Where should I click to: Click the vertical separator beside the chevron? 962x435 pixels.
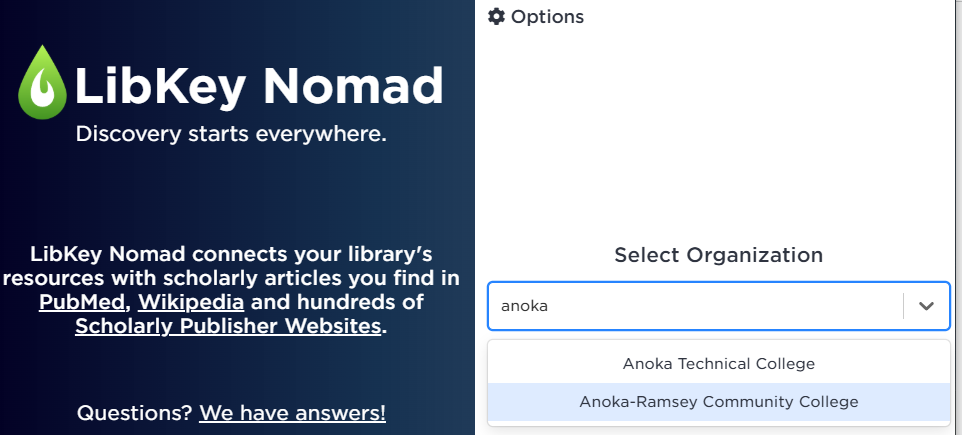(903, 306)
